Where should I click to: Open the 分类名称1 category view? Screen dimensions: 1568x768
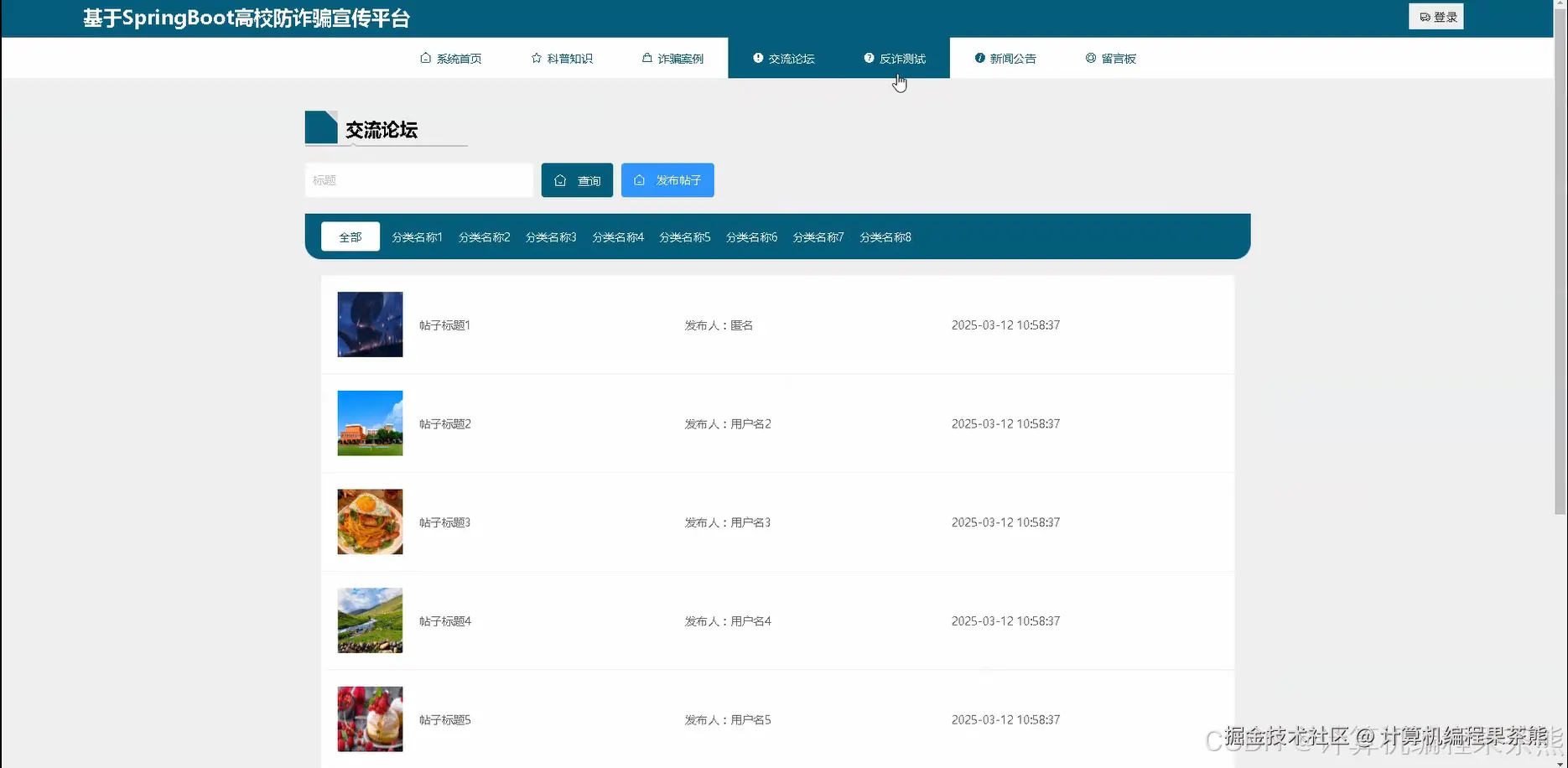(417, 236)
